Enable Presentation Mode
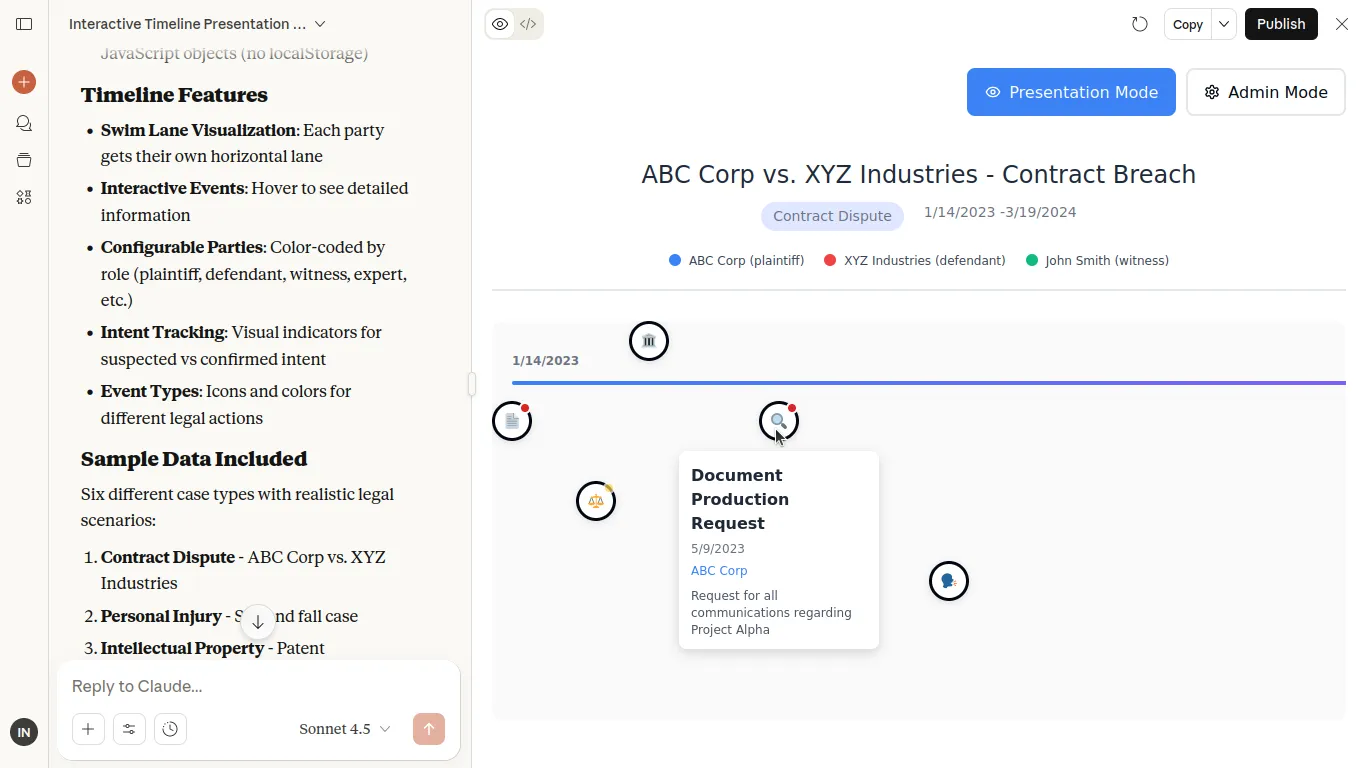The width and height of the screenshot is (1366, 768). click(1071, 92)
